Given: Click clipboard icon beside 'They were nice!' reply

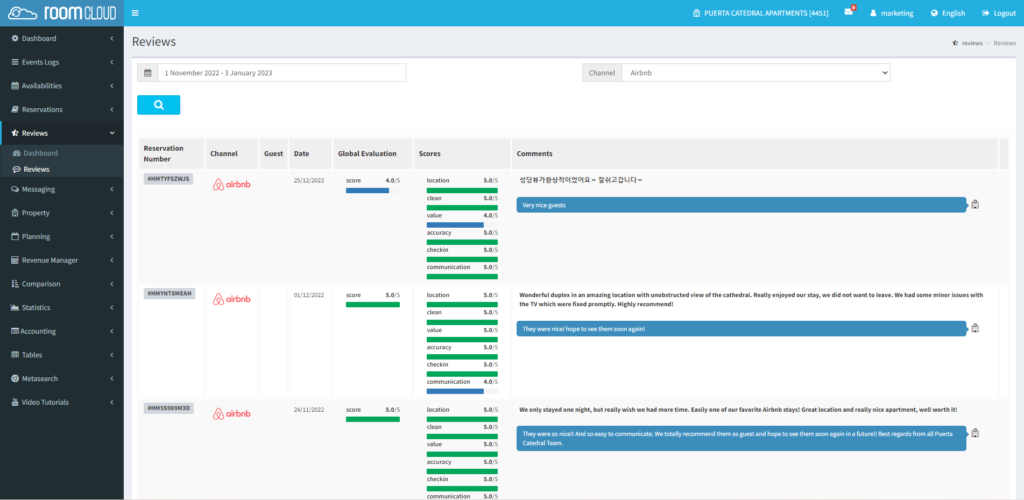Looking at the screenshot, I should pyautogui.click(x=975, y=328).
